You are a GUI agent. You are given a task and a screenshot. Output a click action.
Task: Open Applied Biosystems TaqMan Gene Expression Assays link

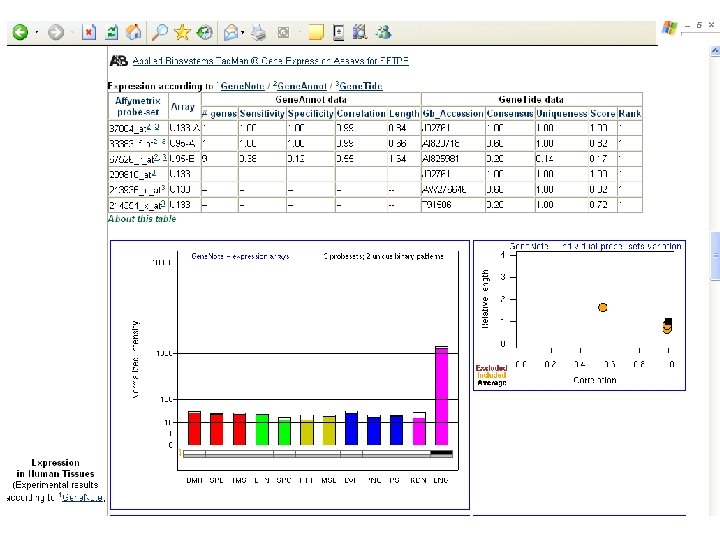[x=270, y=61]
